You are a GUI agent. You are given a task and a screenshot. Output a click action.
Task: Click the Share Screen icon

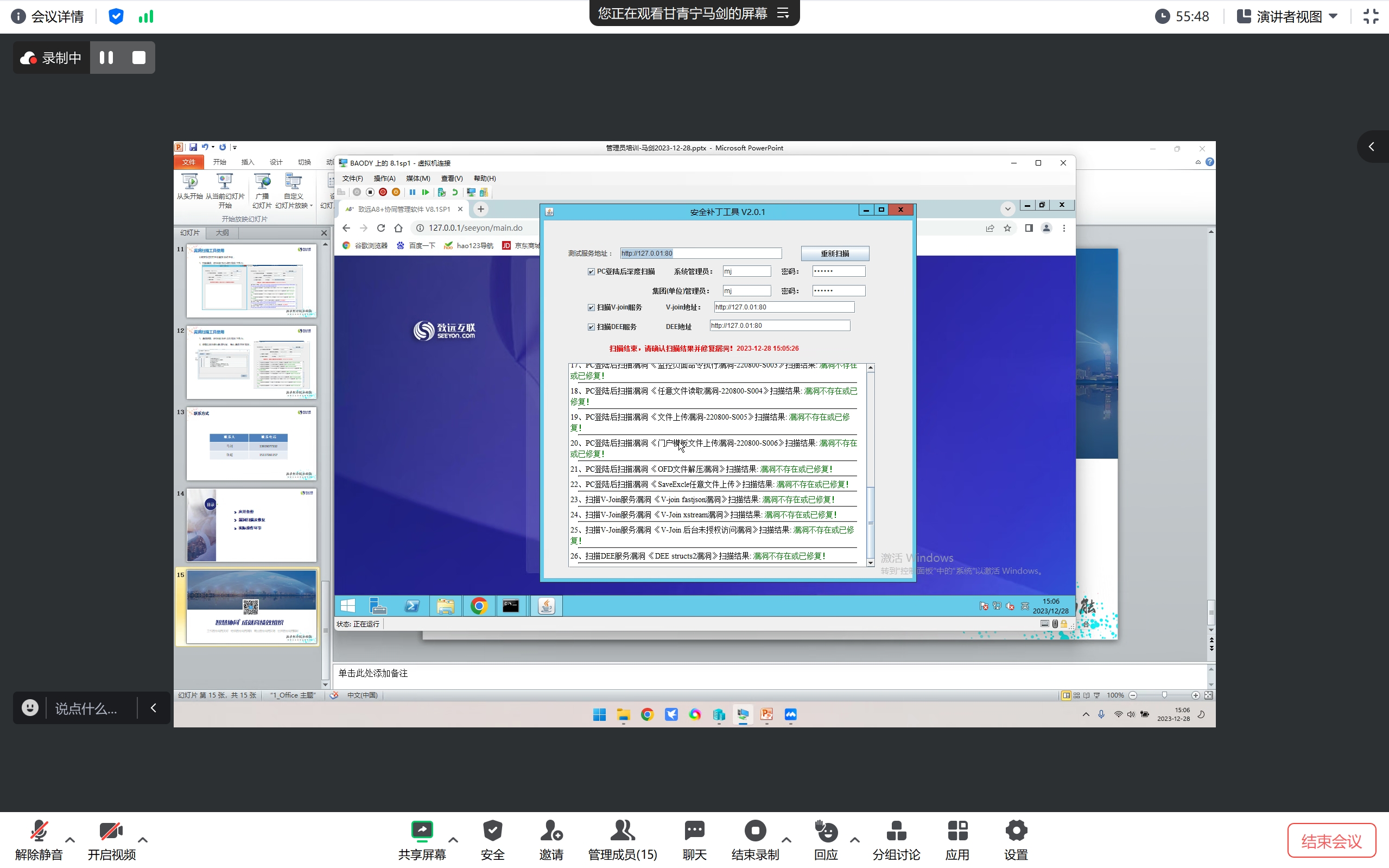pyautogui.click(x=422, y=831)
